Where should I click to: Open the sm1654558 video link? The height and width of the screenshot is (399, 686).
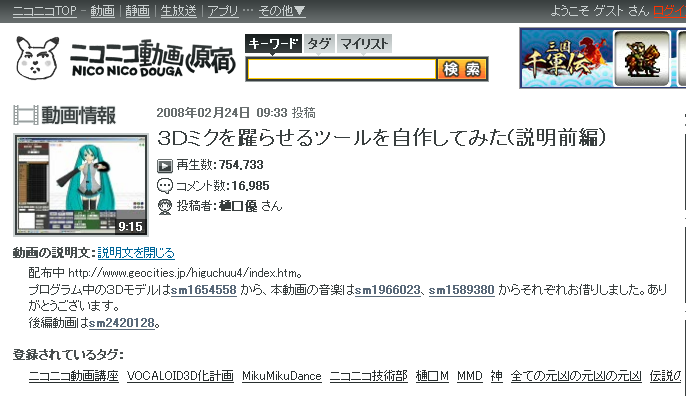[x=203, y=290]
